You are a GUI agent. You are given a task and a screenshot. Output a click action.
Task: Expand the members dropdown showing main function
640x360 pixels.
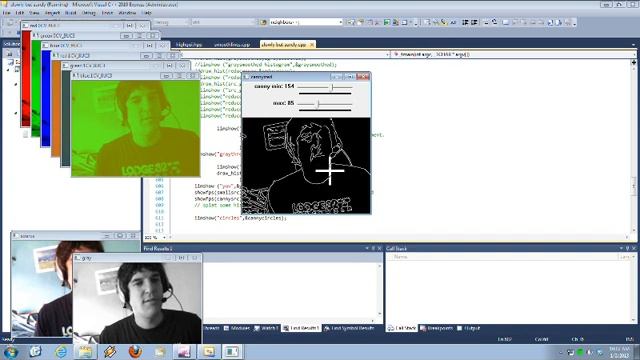click(x=634, y=54)
